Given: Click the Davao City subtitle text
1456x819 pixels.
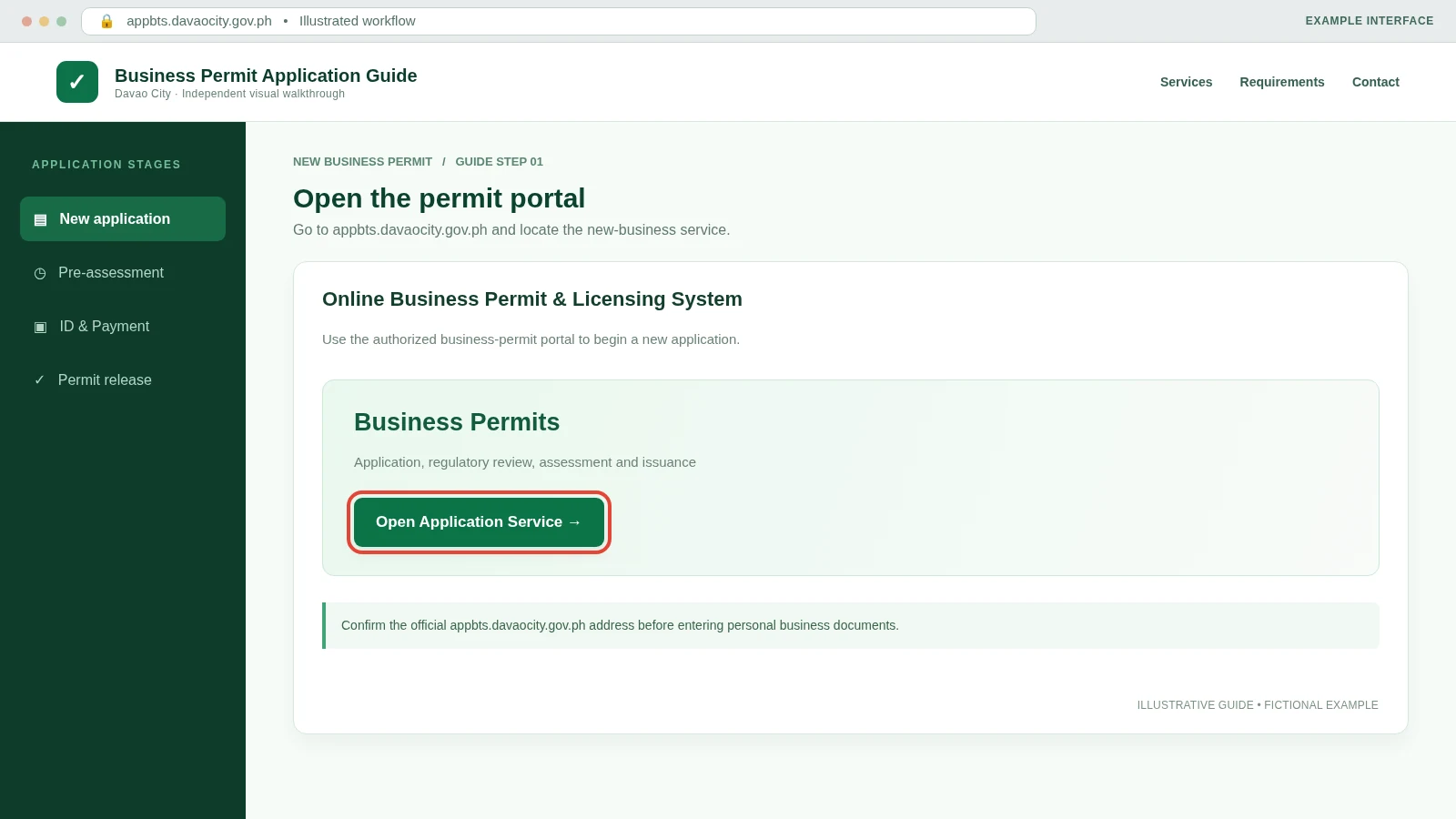Looking at the screenshot, I should (229, 94).
